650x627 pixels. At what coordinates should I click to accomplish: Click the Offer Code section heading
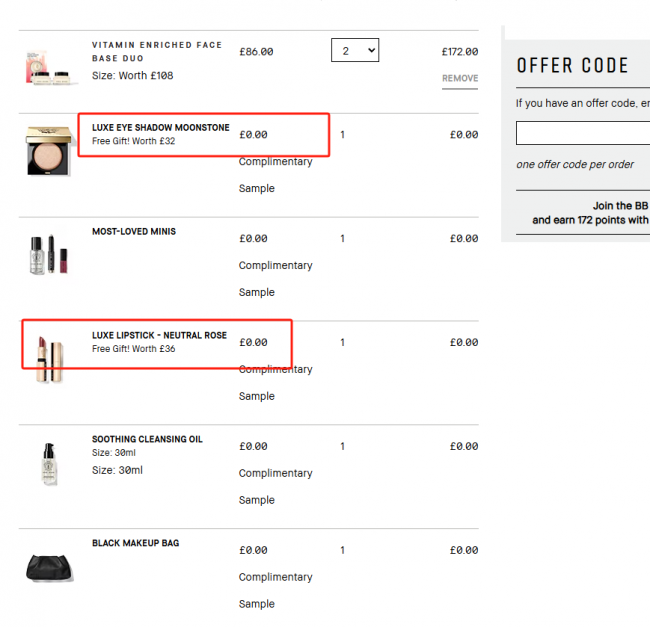pyautogui.click(x=572, y=65)
